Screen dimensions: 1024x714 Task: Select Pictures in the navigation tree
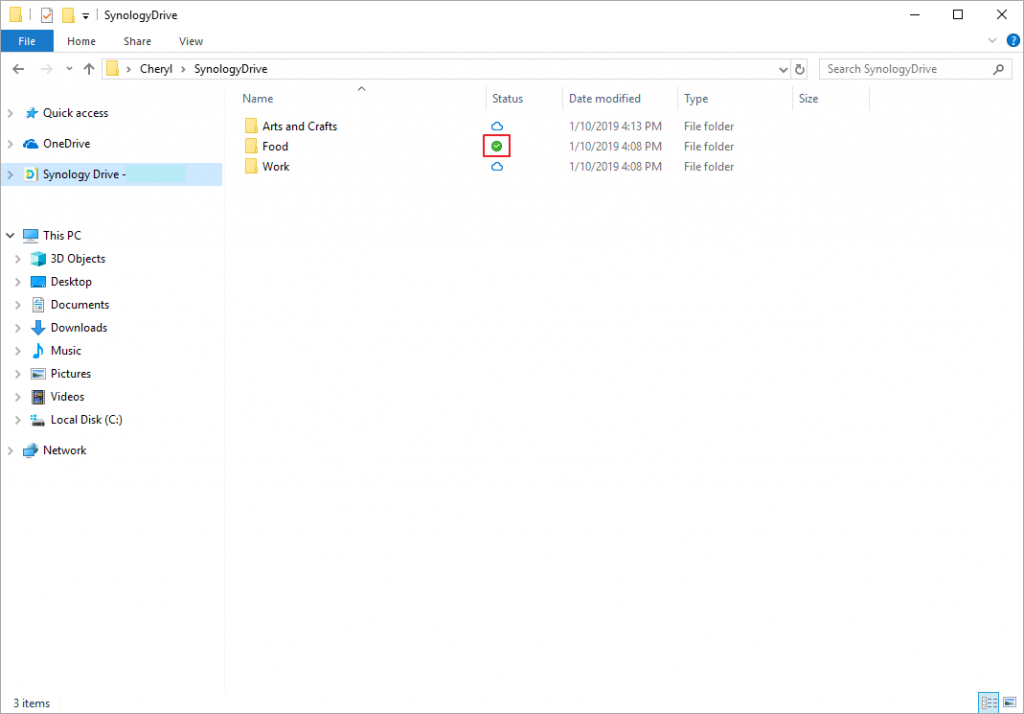click(x=71, y=374)
